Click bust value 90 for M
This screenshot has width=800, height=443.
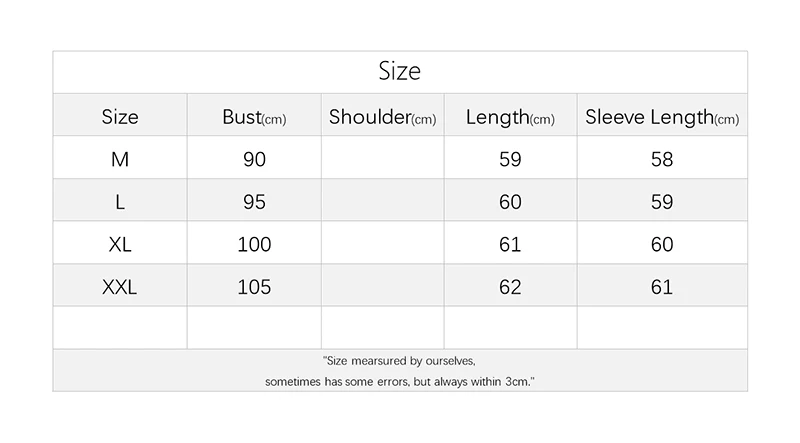pyautogui.click(x=254, y=159)
